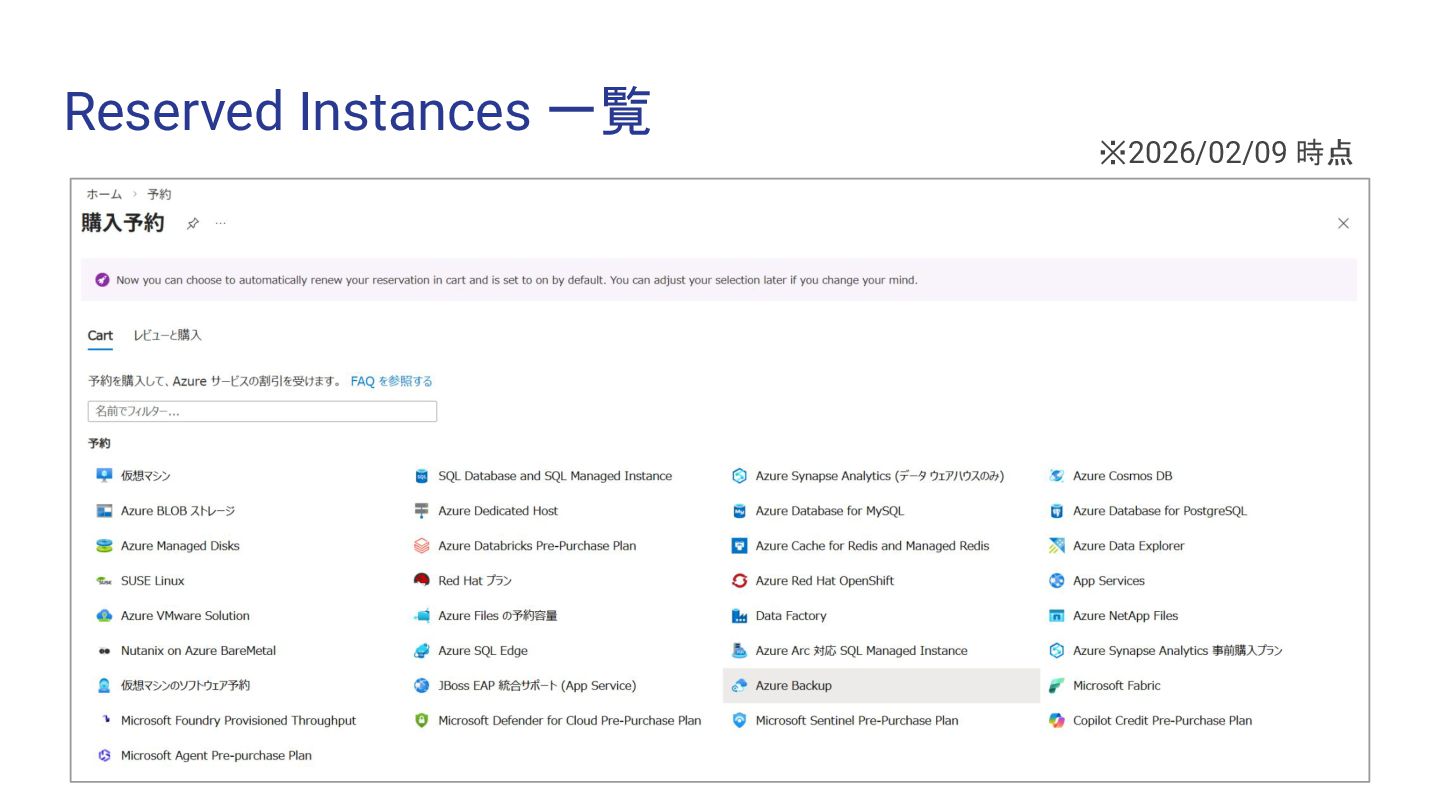Click Nutanix on Azure BareMetal icon

[104, 651]
